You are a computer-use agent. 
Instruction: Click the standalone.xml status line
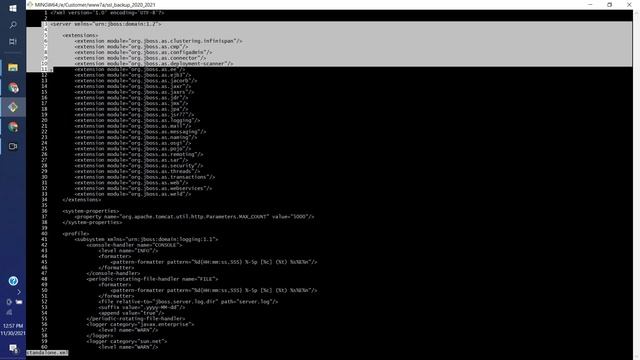click(47, 353)
